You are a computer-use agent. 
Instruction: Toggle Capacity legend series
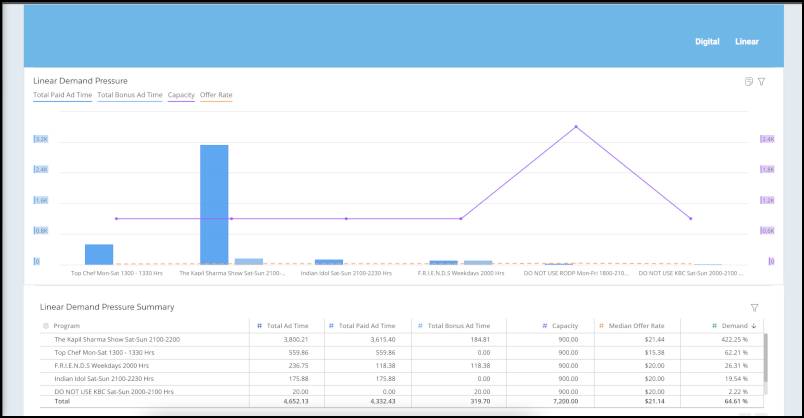[181, 95]
